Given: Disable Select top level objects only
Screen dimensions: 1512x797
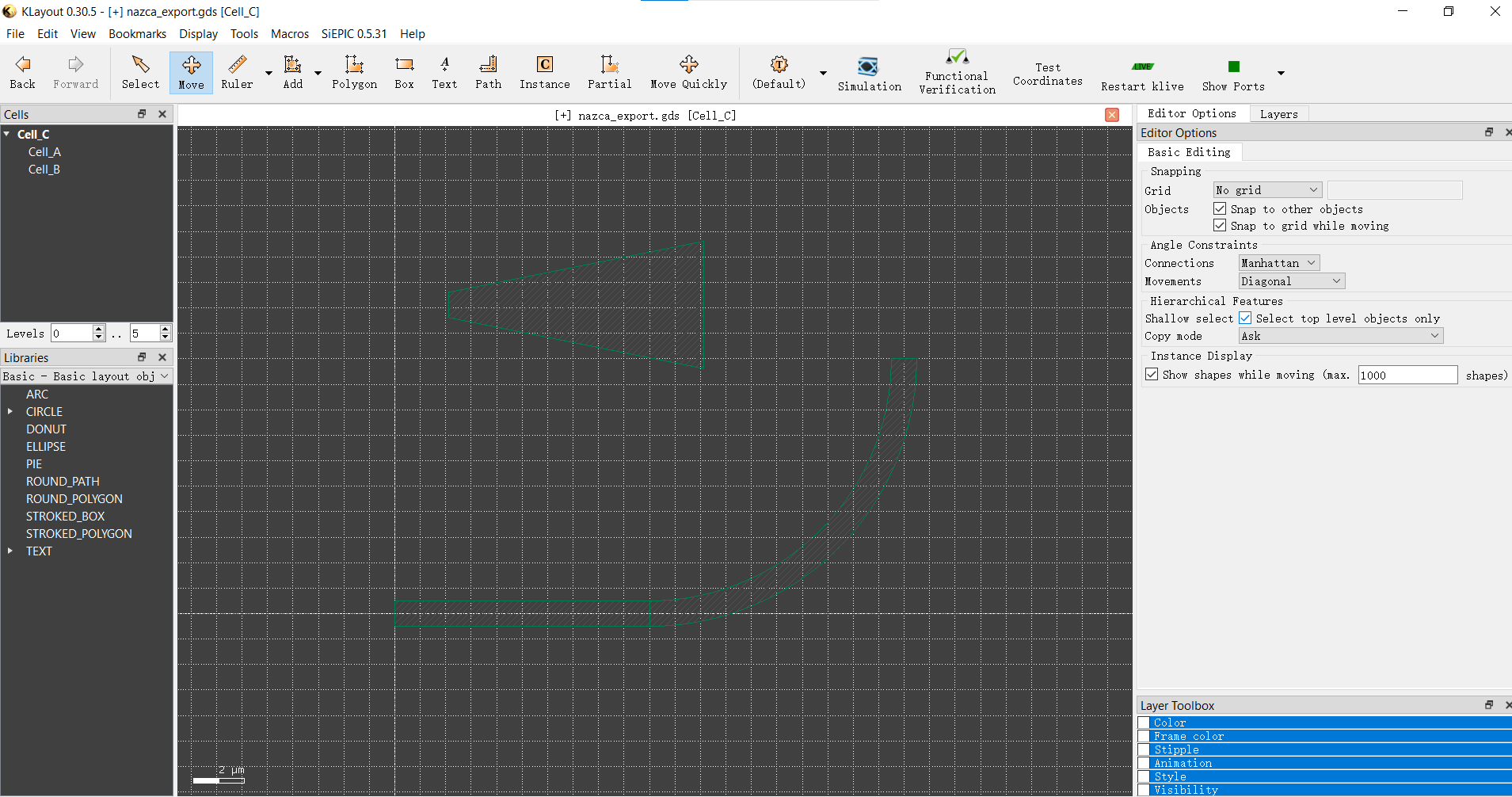Looking at the screenshot, I should click(x=1245, y=318).
